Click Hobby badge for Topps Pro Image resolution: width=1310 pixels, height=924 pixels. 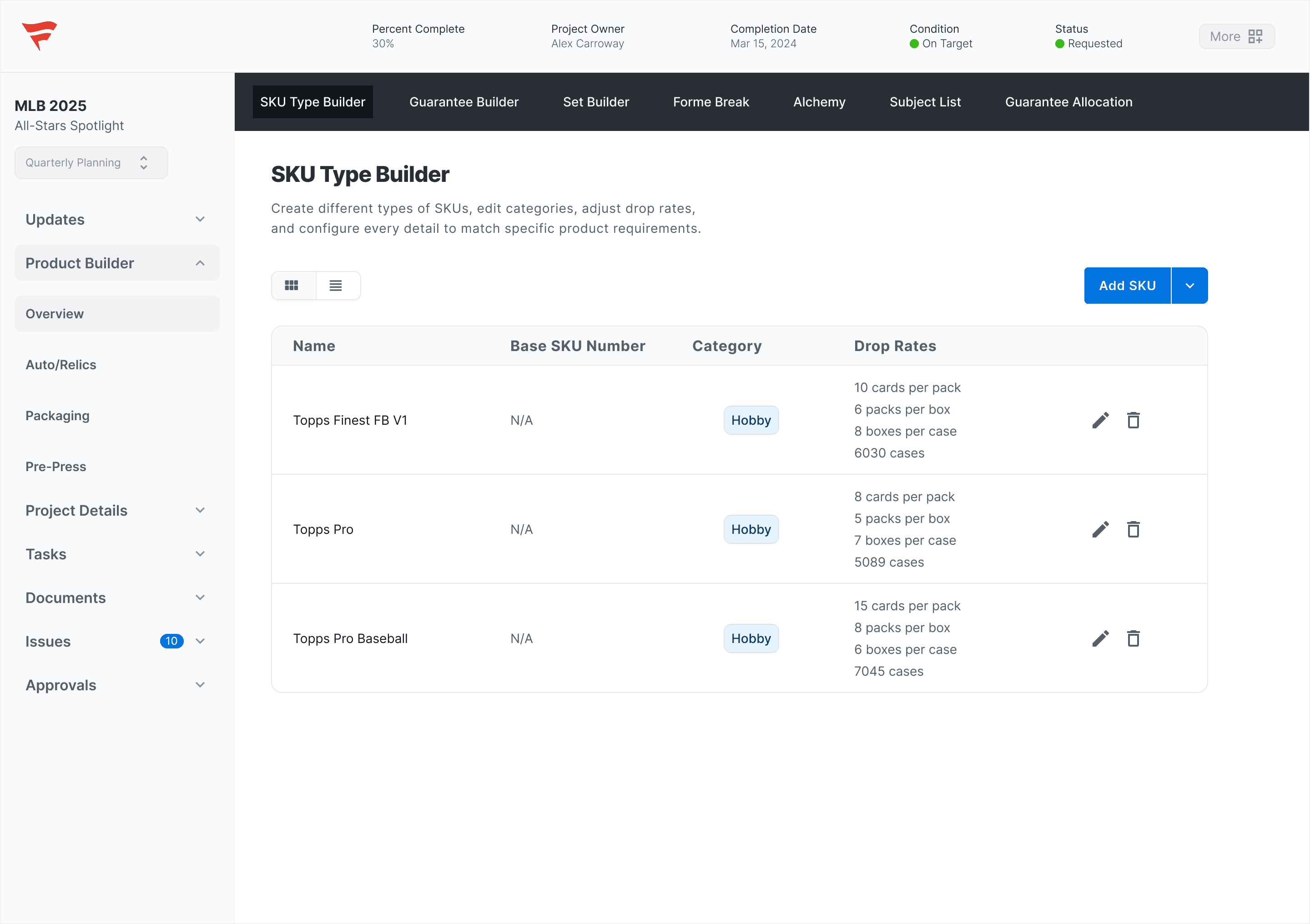click(x=751, y=529)
